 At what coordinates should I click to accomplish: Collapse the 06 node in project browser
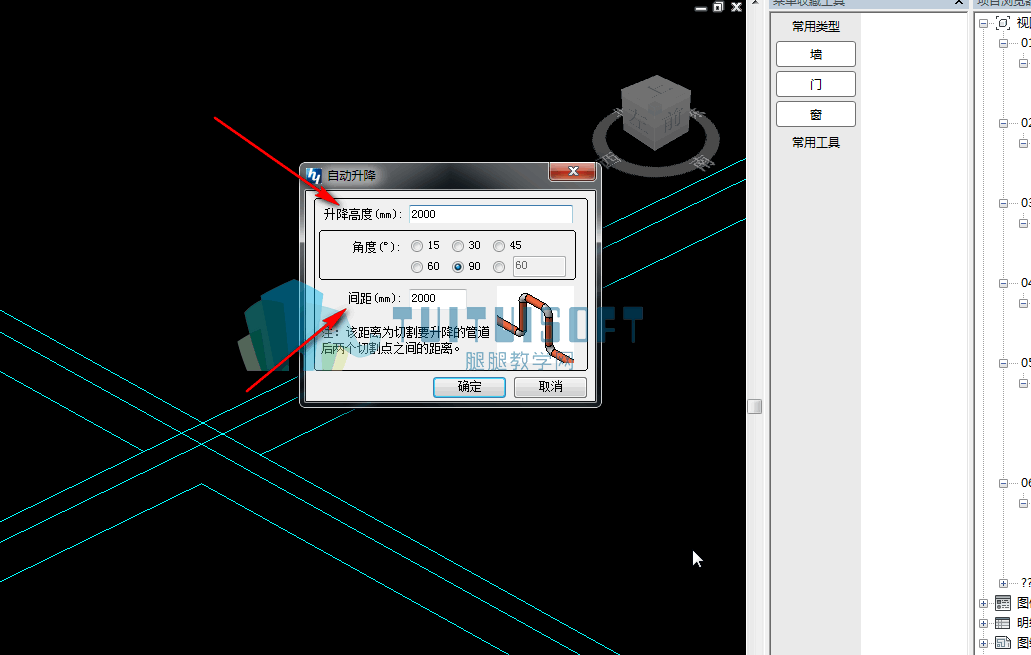pos(1003,483)
